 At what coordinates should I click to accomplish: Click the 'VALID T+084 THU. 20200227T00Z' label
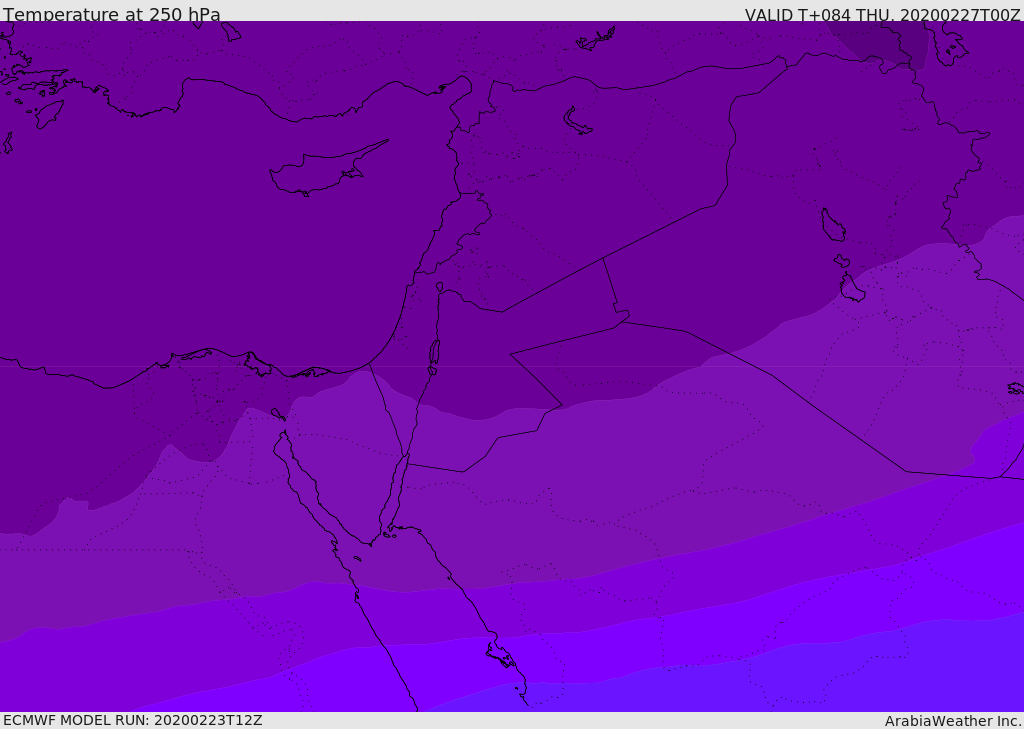[882, 14]
